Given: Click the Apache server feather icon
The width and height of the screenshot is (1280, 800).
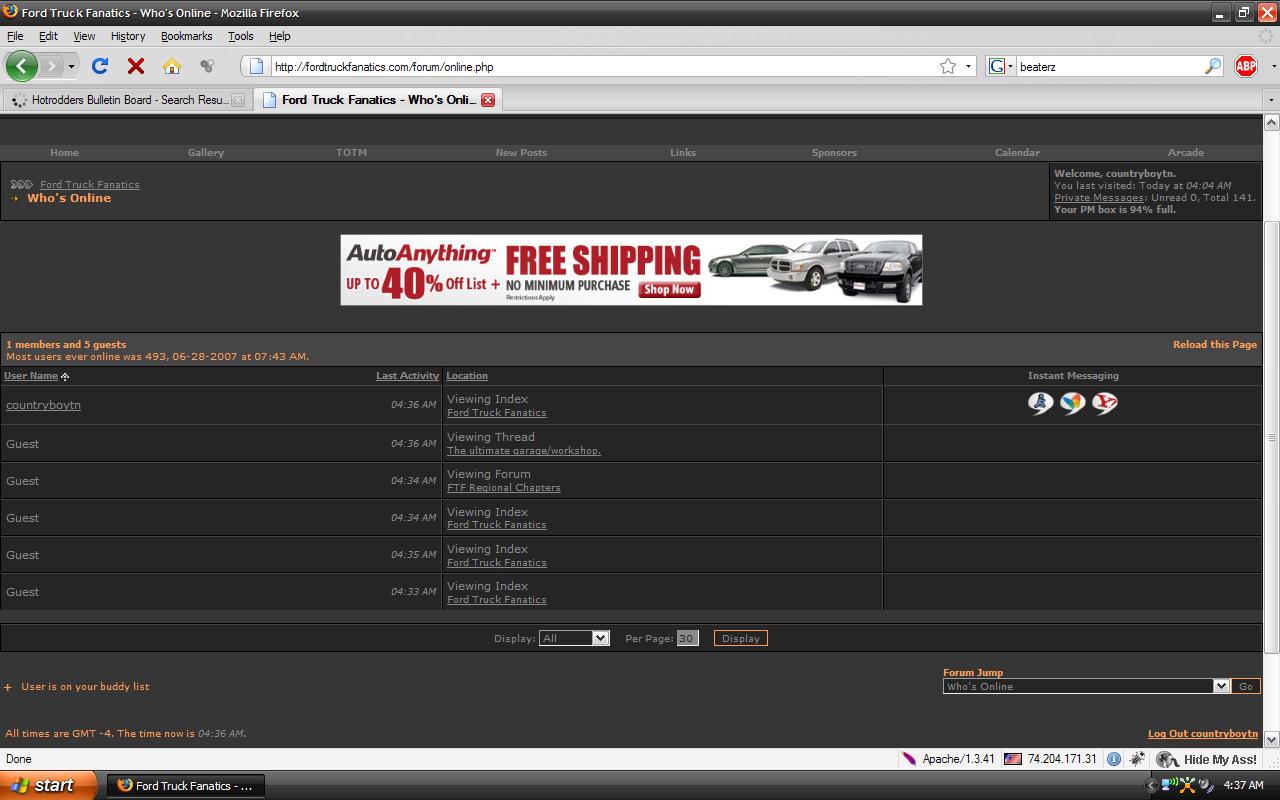Looking at the screenshot, I should (909, 759).
